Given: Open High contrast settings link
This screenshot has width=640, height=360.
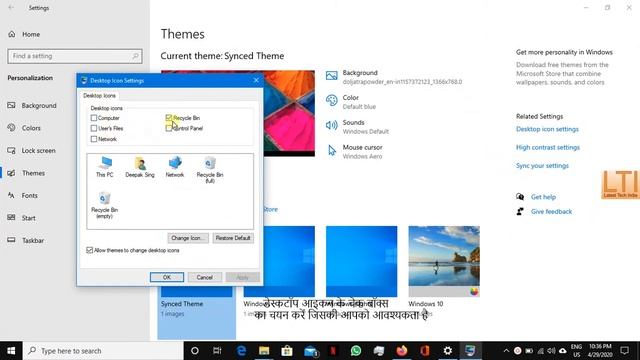Looking at the screenshot, I should tap(548, 147).
